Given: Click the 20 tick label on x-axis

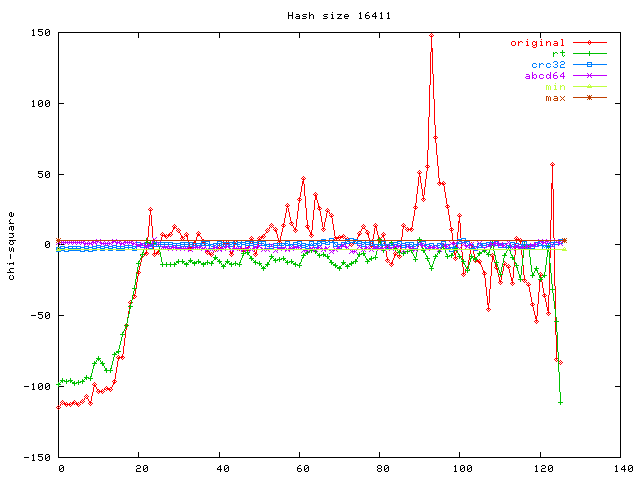Looking at the screenshot, I should coord(141,468).
